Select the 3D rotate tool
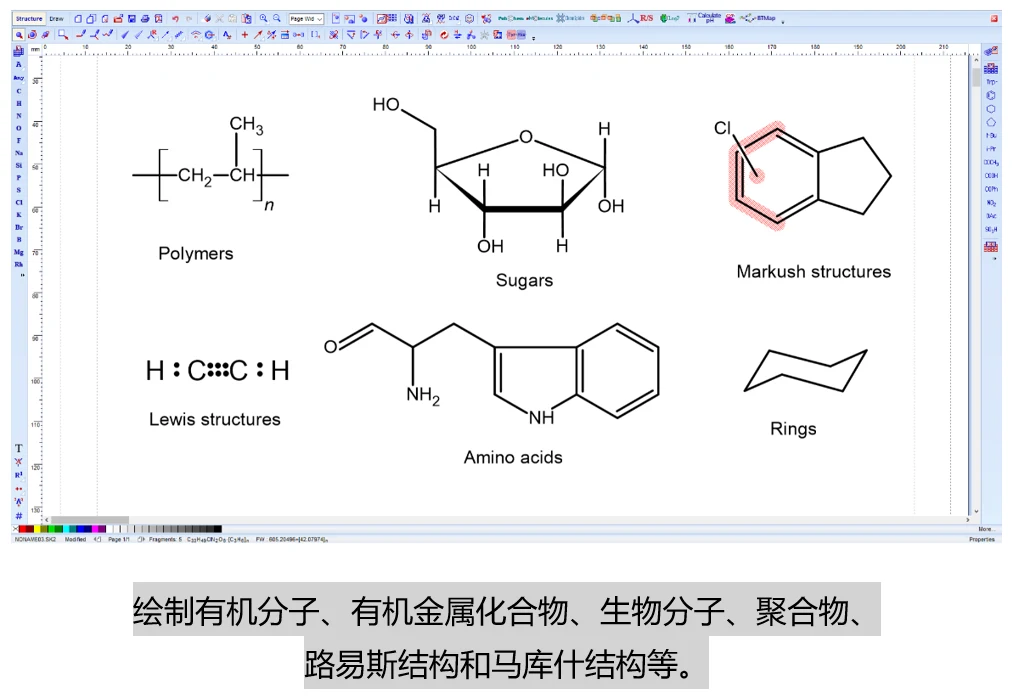Viewport: 1012px width, 697px height. pyautogui.click(x=45, y=35)
